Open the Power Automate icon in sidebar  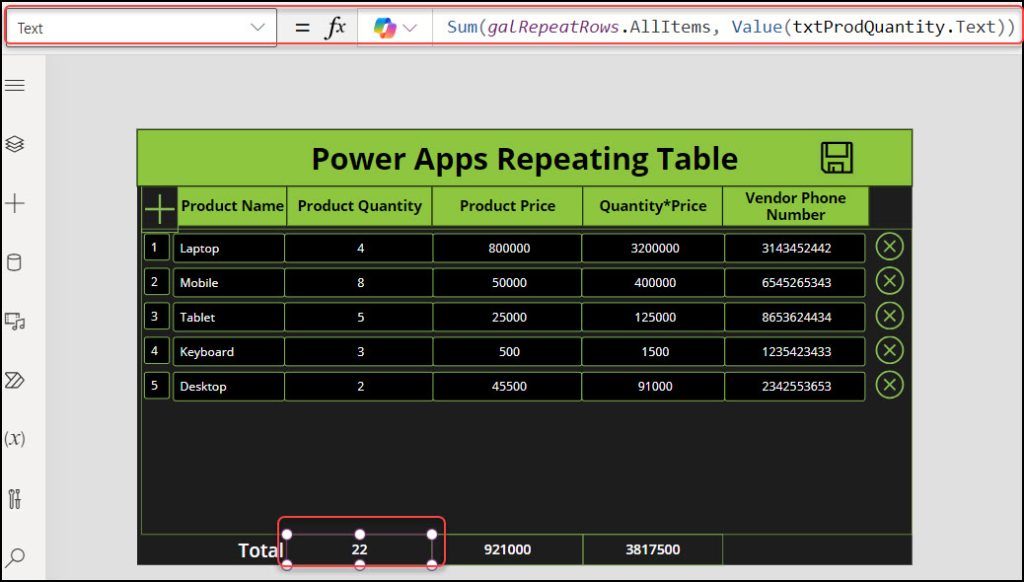coord(15,380)
